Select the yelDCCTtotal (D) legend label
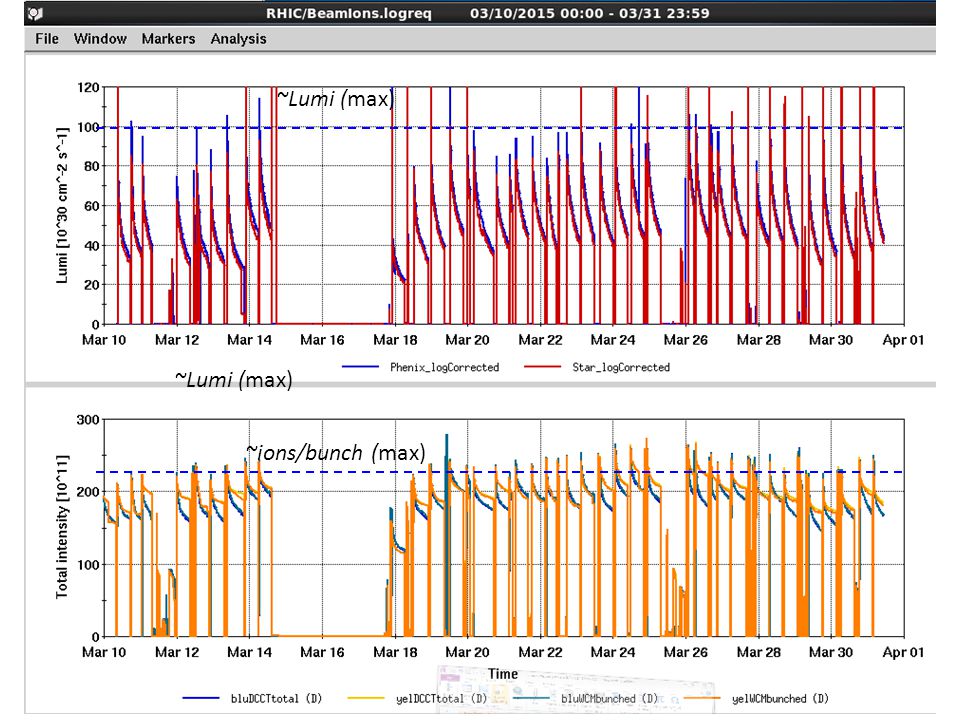Image resolution: width=960 pixels, height=720 pixels. (441, 699)
